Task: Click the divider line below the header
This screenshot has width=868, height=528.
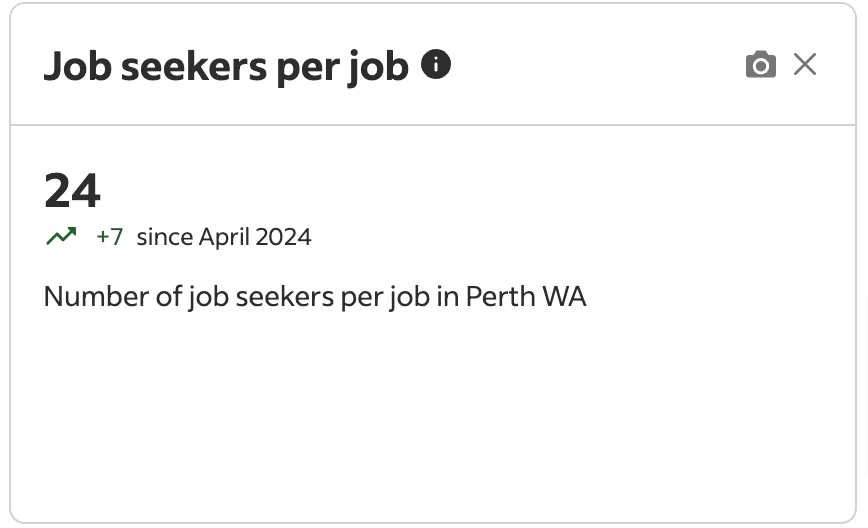Action: pyautogui.click(x=434, y=126)
